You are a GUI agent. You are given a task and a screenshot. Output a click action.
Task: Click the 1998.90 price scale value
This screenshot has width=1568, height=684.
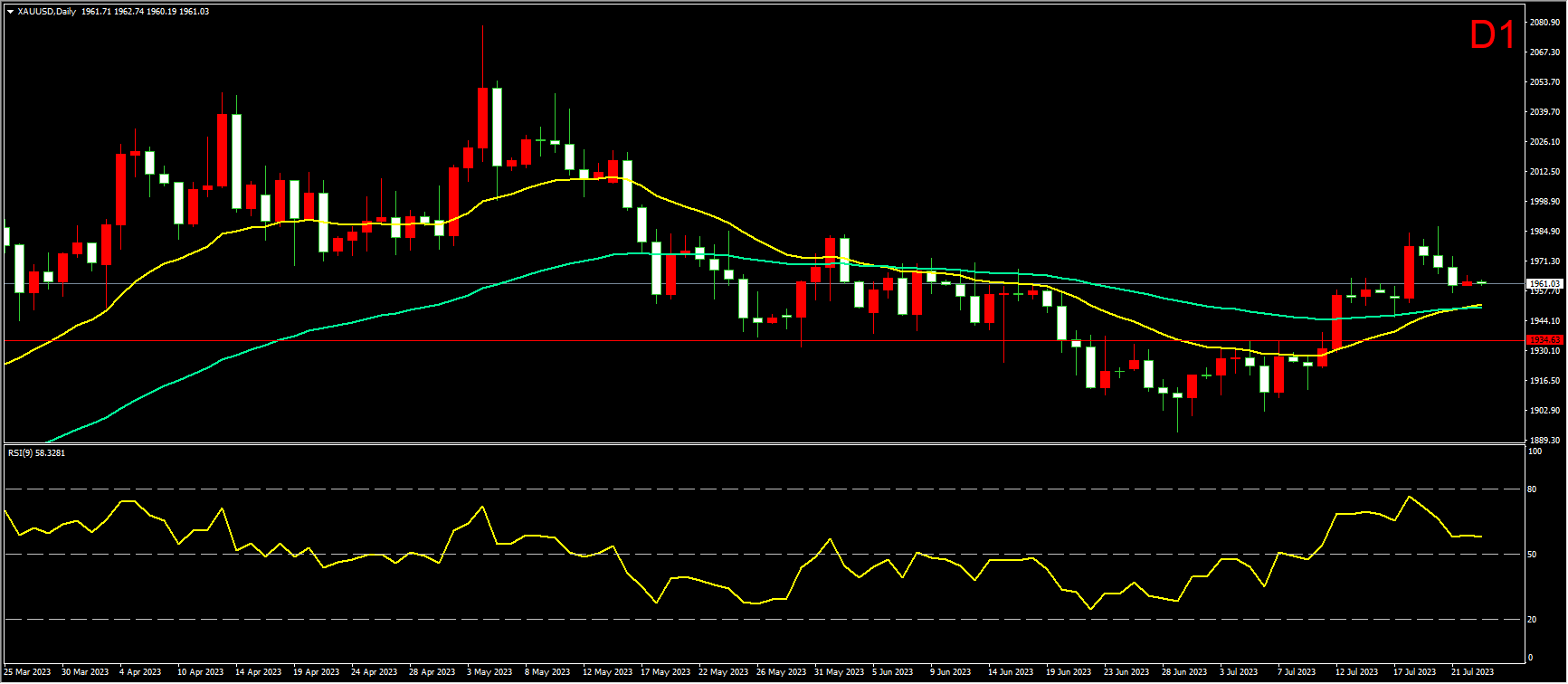pyautogui.click(x=1544, y=202)
